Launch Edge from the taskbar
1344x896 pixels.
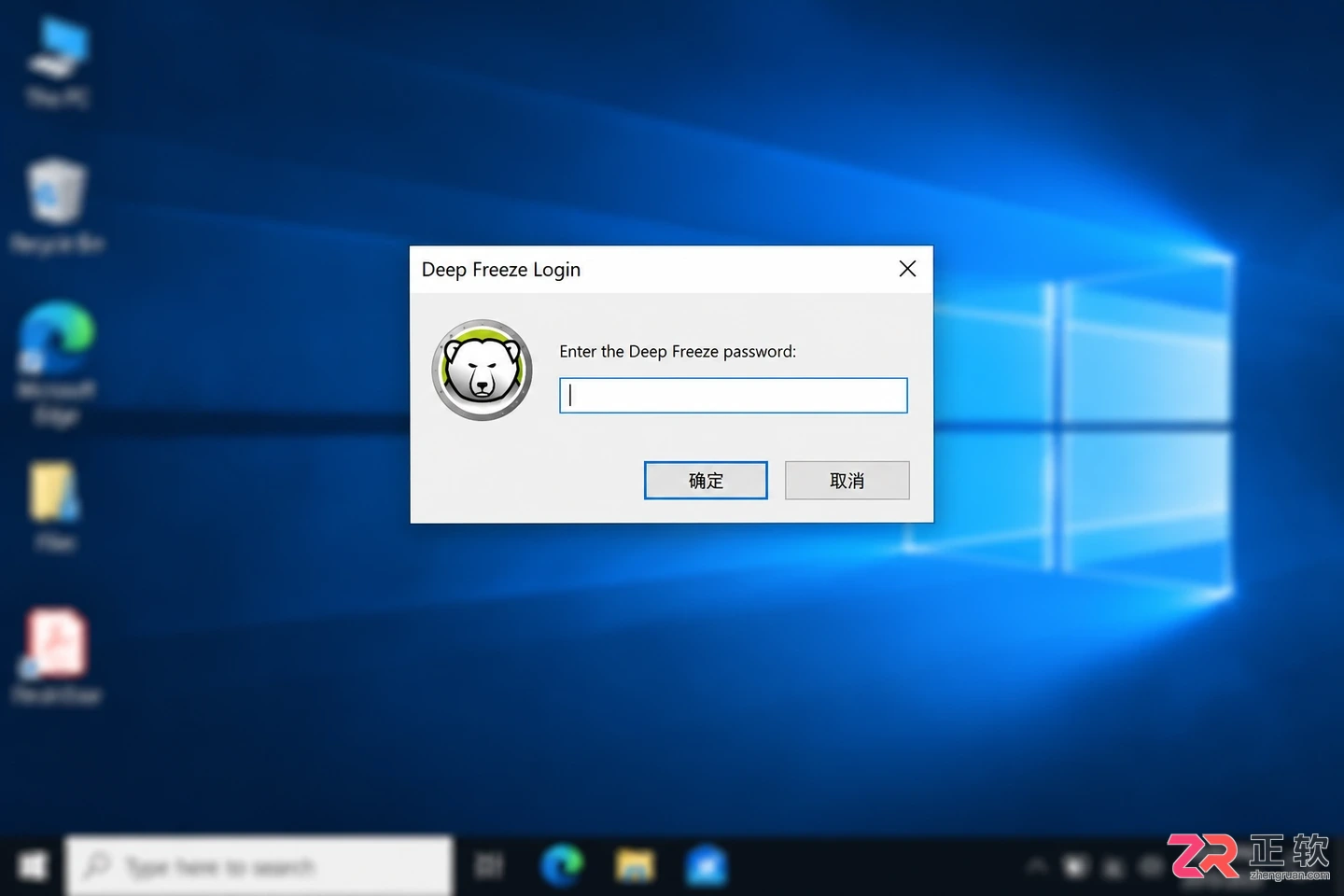[x=562, y=866]
